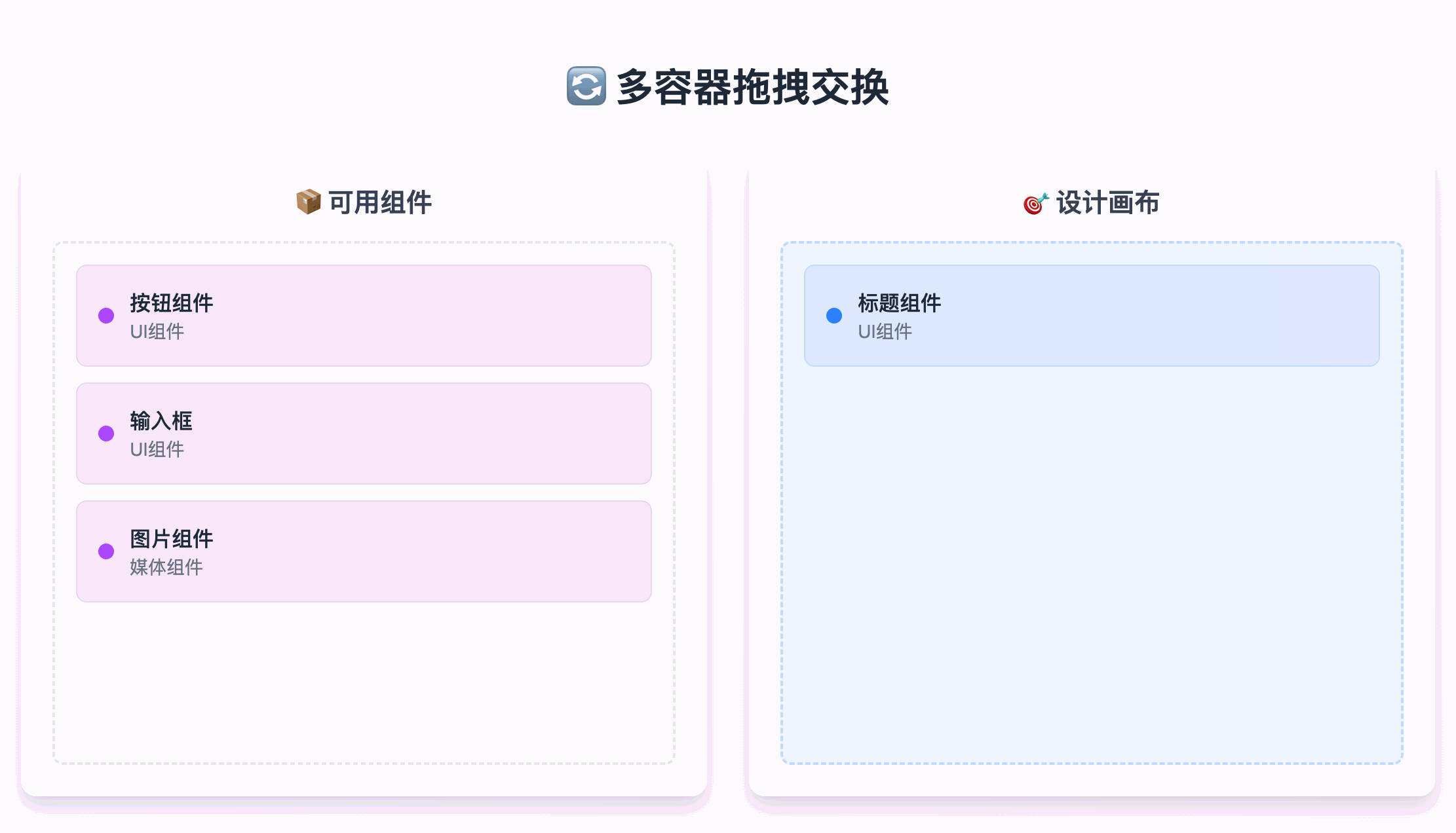The height and width of the screenshot is (833, 1456).
Task: Click the refresh arrows icon in title
Action: [x=586, y=86]
